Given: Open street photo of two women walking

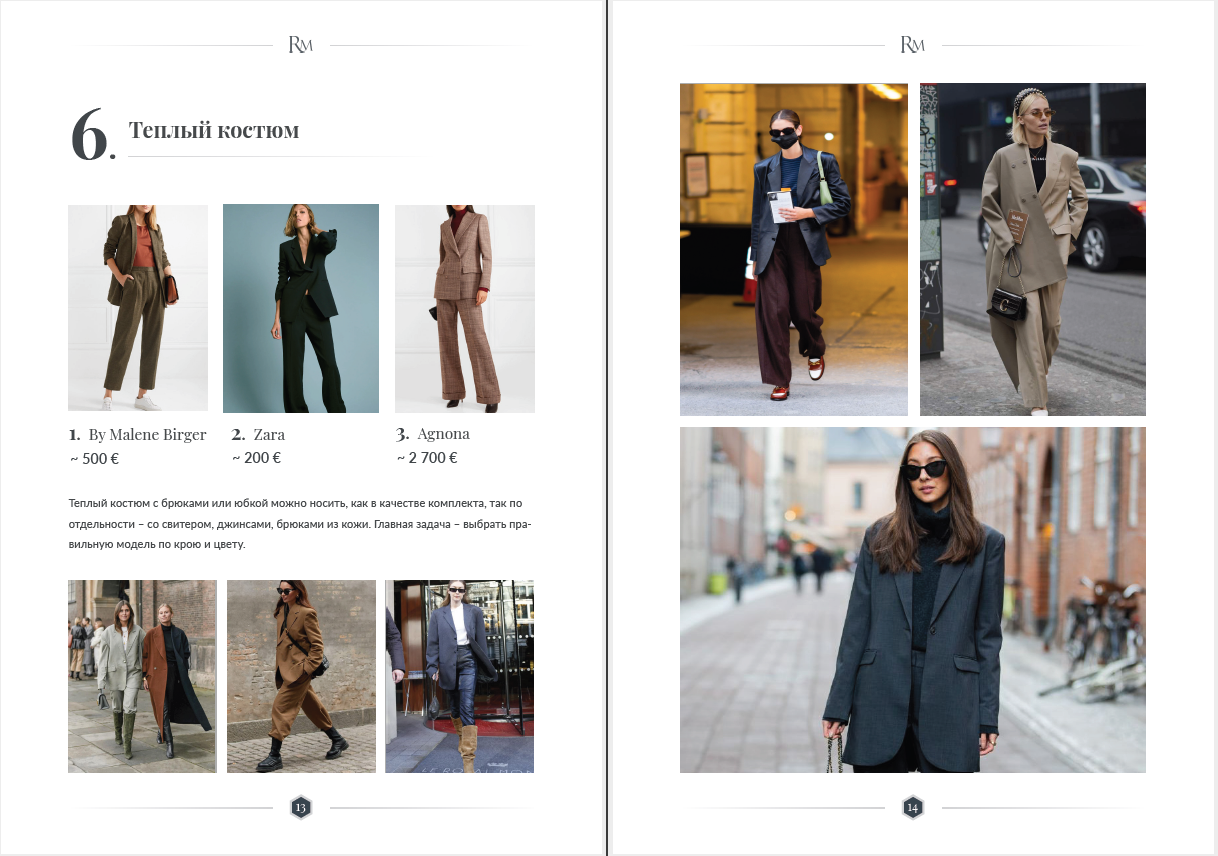Looking at the screenshot, I should [142, 676].
